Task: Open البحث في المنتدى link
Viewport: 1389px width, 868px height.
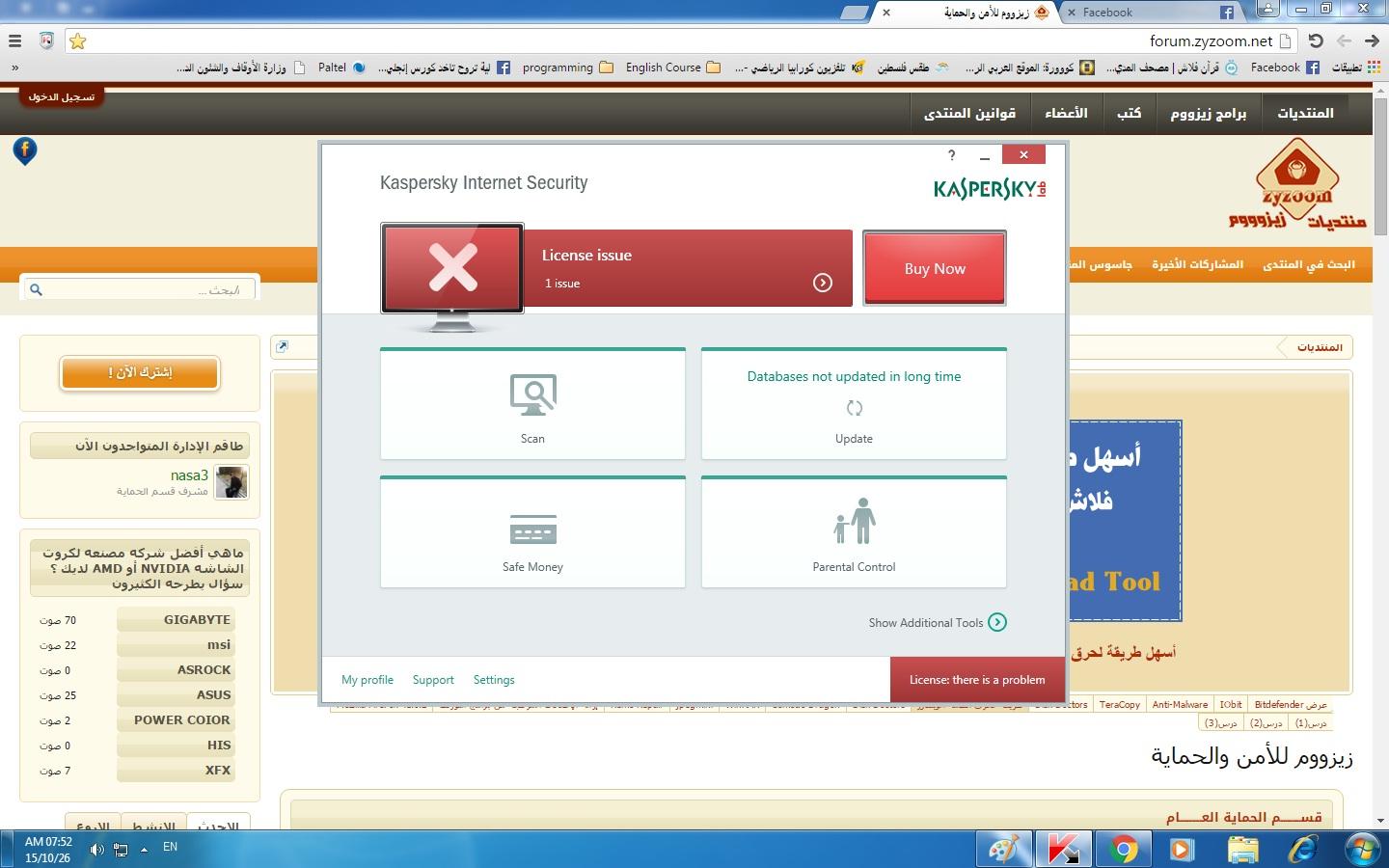Action: [1308, 264]
